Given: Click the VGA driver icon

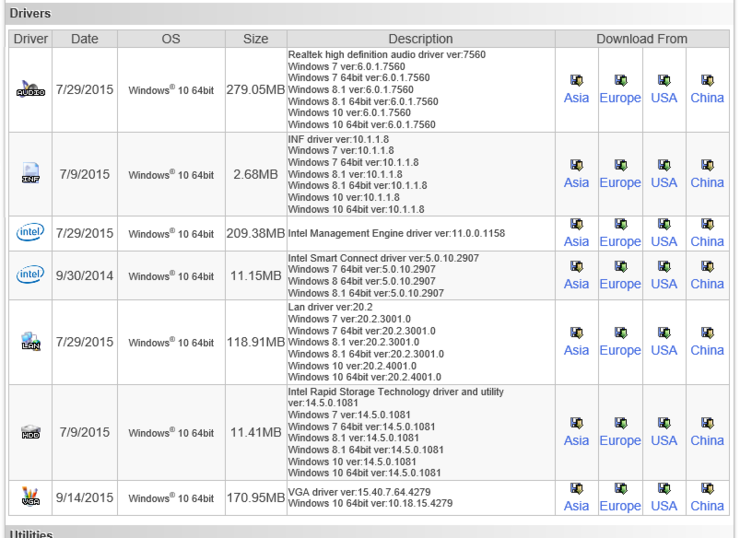Looking at the screenshot, I should (31, 497).
